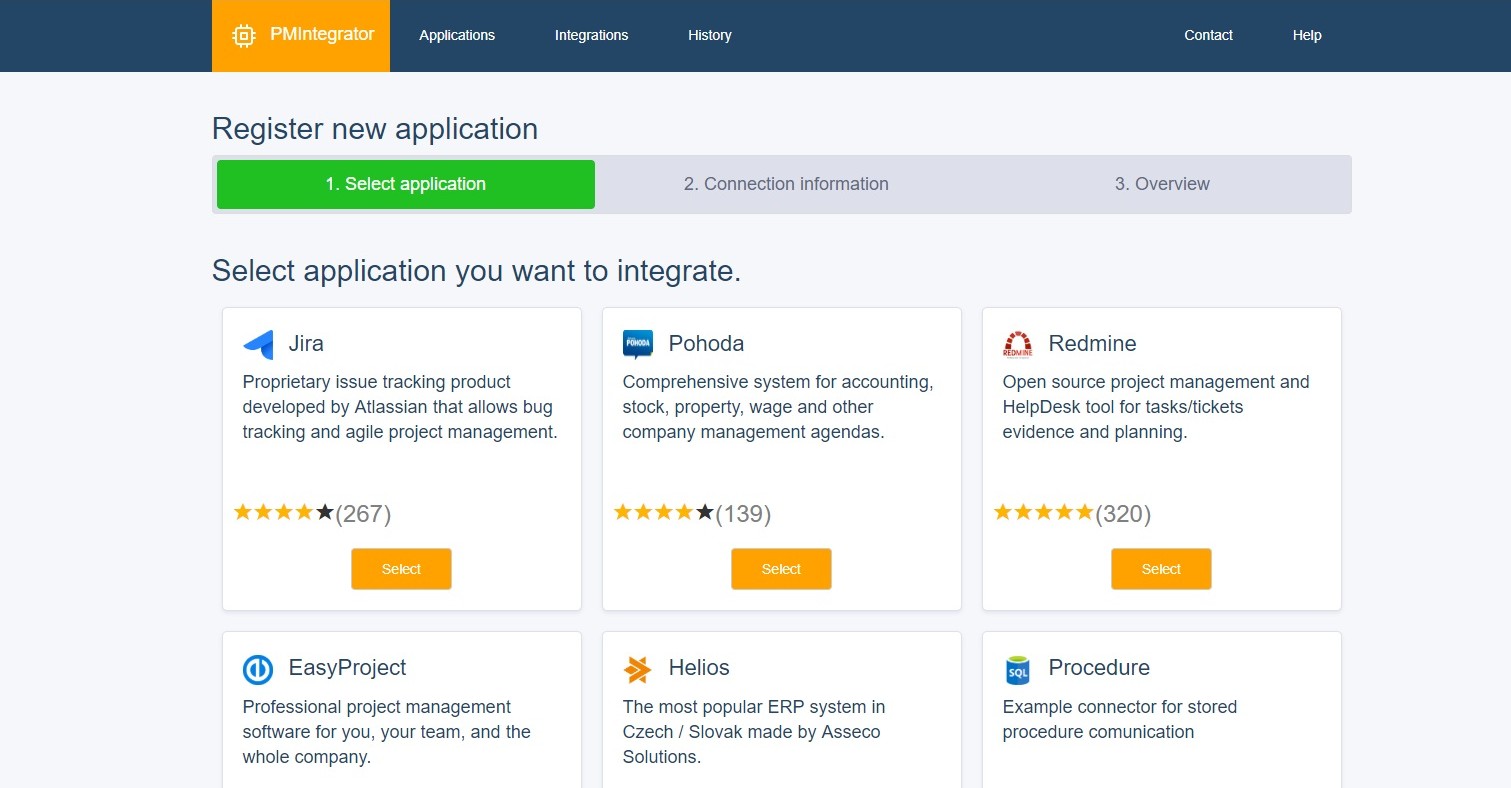
Task: Select the Redmine application
Action: [1161, 568]
